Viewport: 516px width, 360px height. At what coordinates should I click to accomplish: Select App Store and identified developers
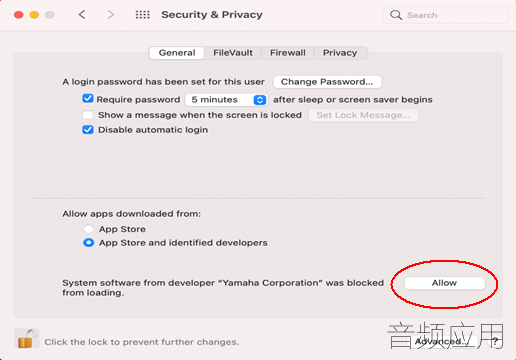(x=88, y=243)
